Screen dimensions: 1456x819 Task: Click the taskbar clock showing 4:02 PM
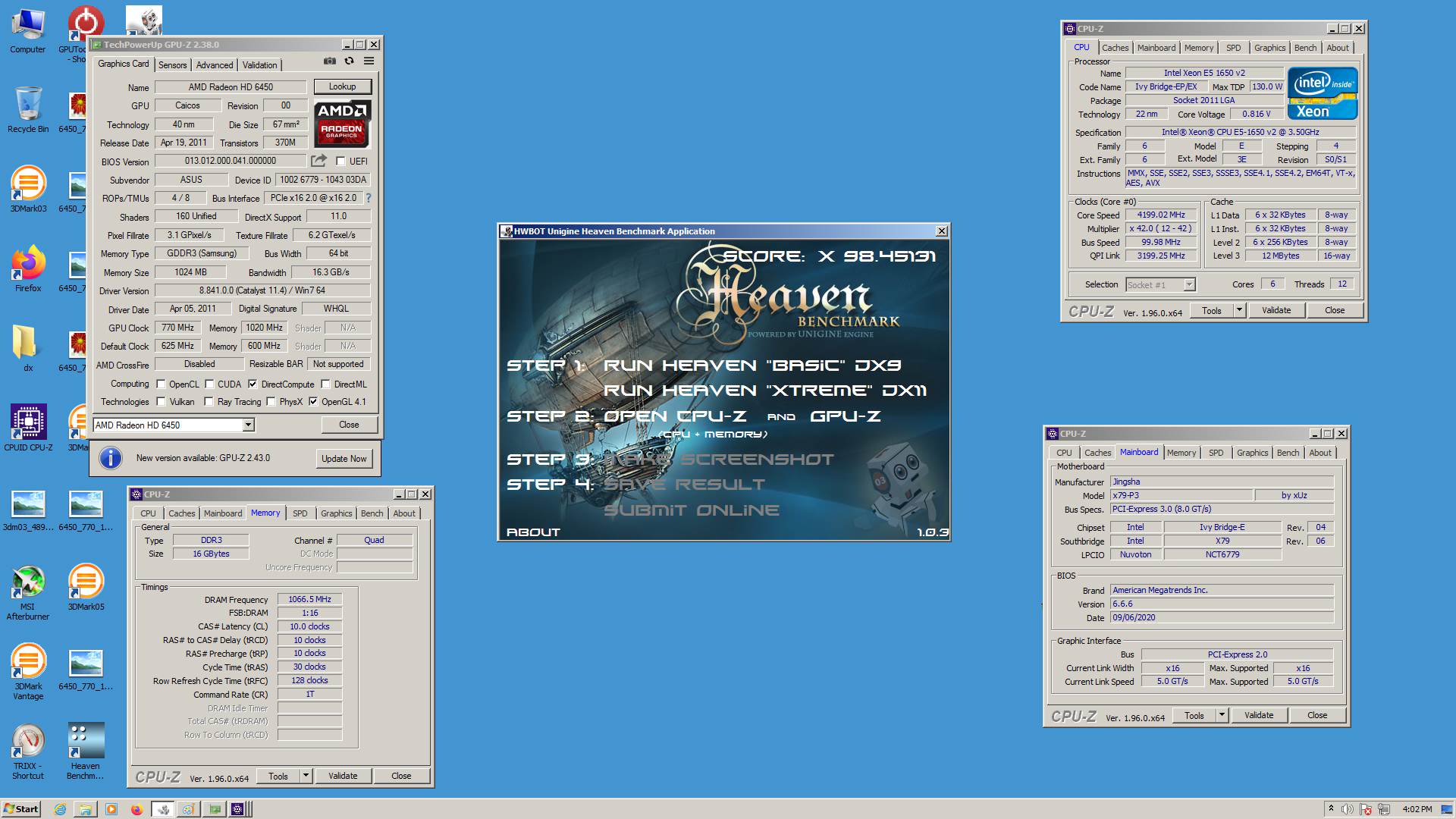tap(1417, 809)
